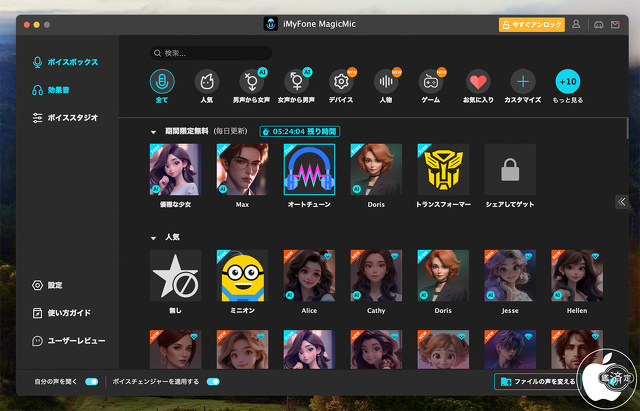Open the 人気 popular category icon

207,82
